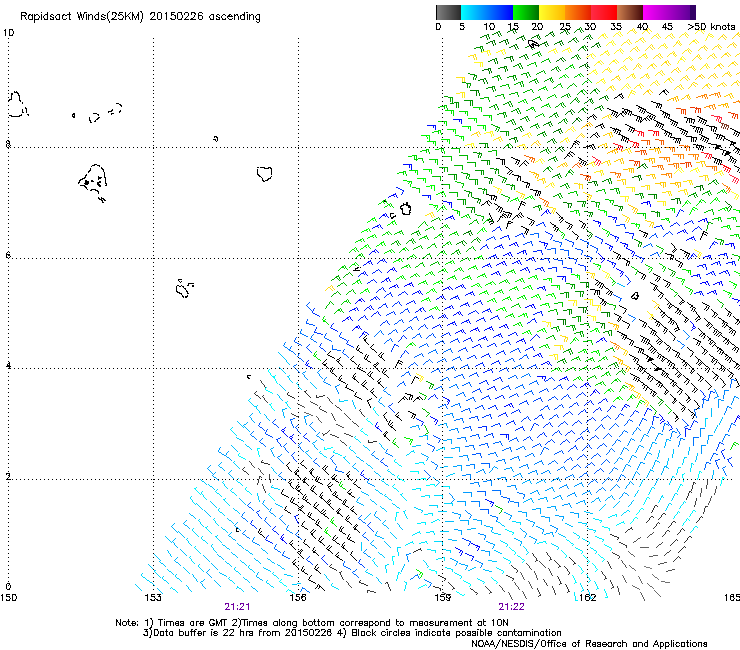This screenshot has height=650, width=740.
Task: Select the brown 35-40 knots legend segment
Action: point(630,12)
